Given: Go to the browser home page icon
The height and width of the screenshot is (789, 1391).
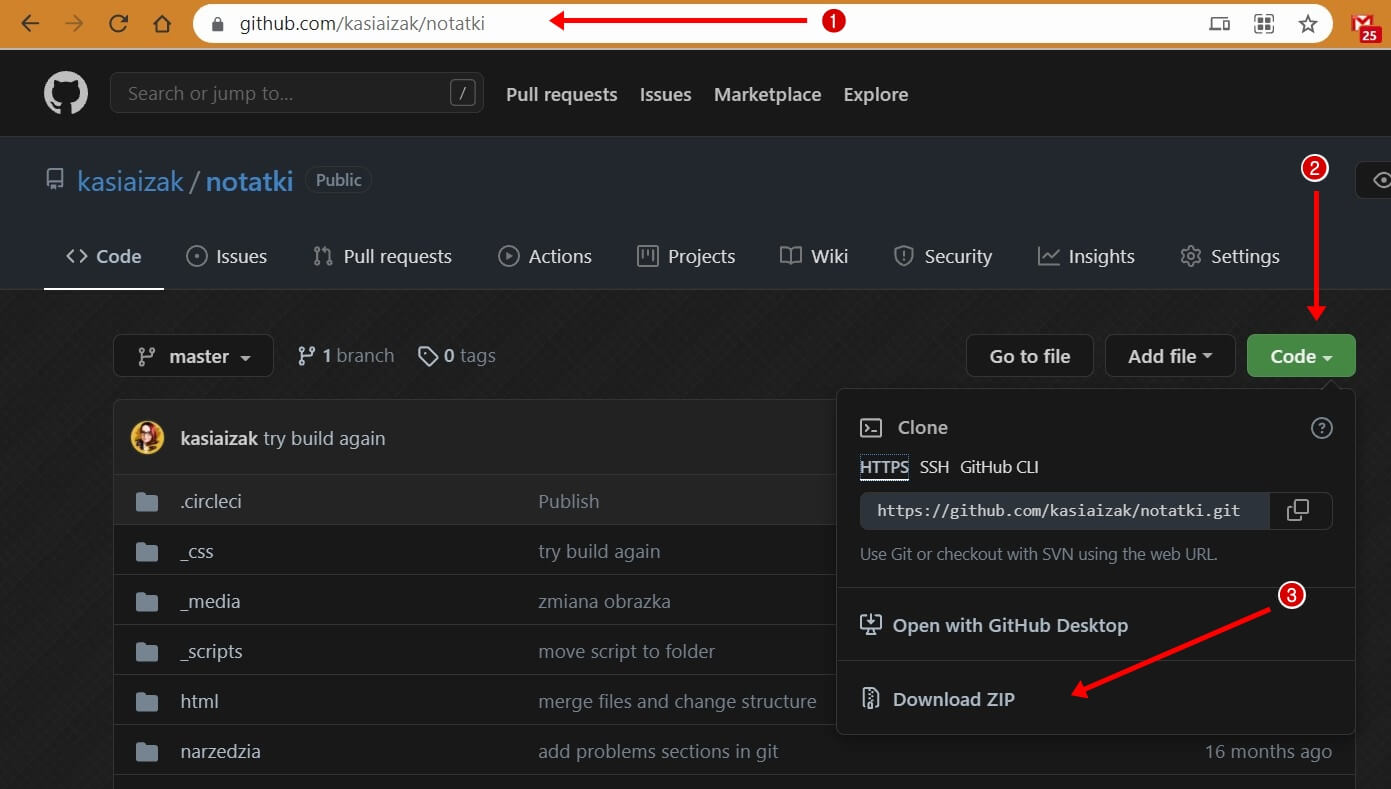Looking at the screenshot, I should 162,24.
